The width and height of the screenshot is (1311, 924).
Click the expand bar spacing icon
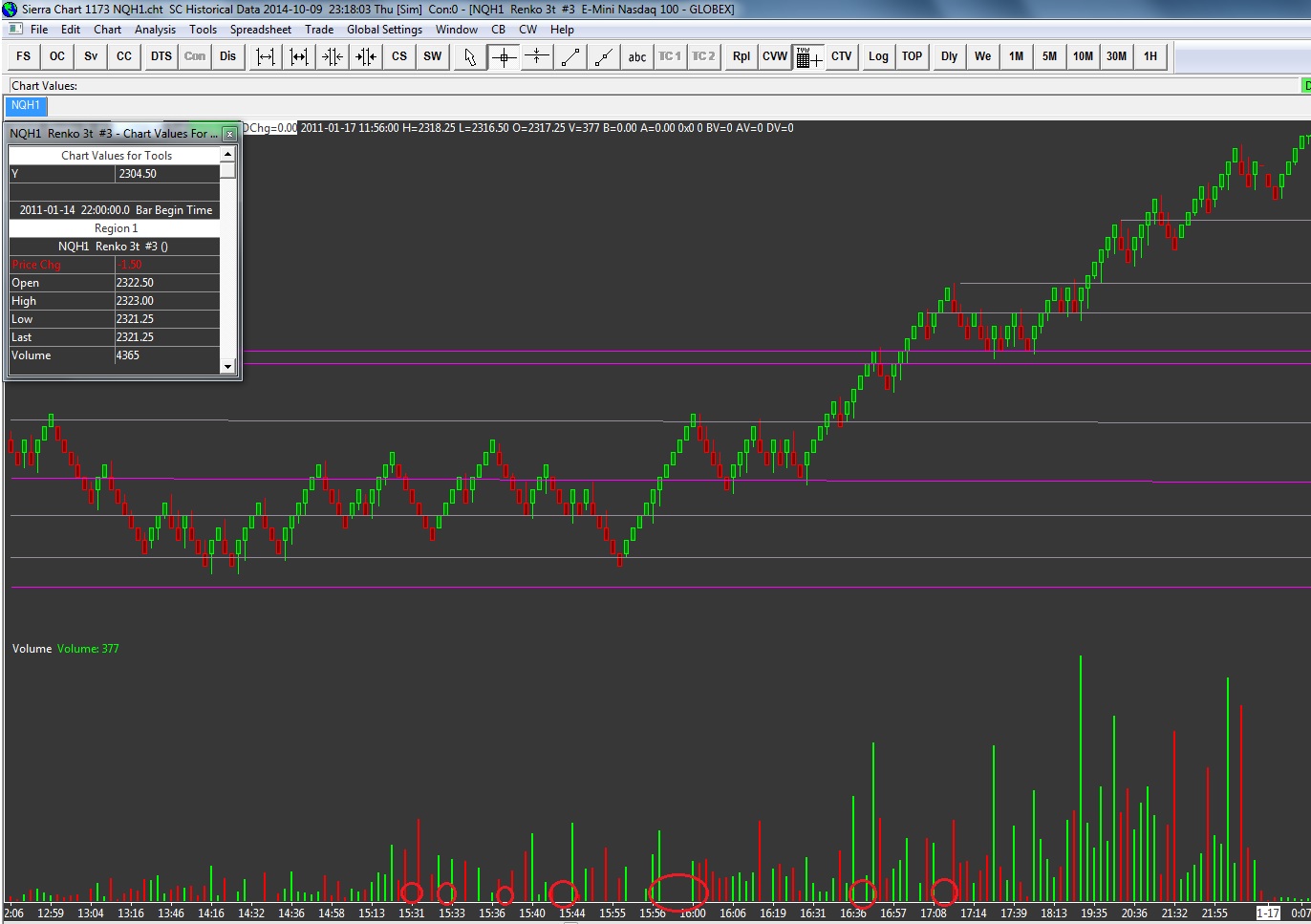point(266,56)
